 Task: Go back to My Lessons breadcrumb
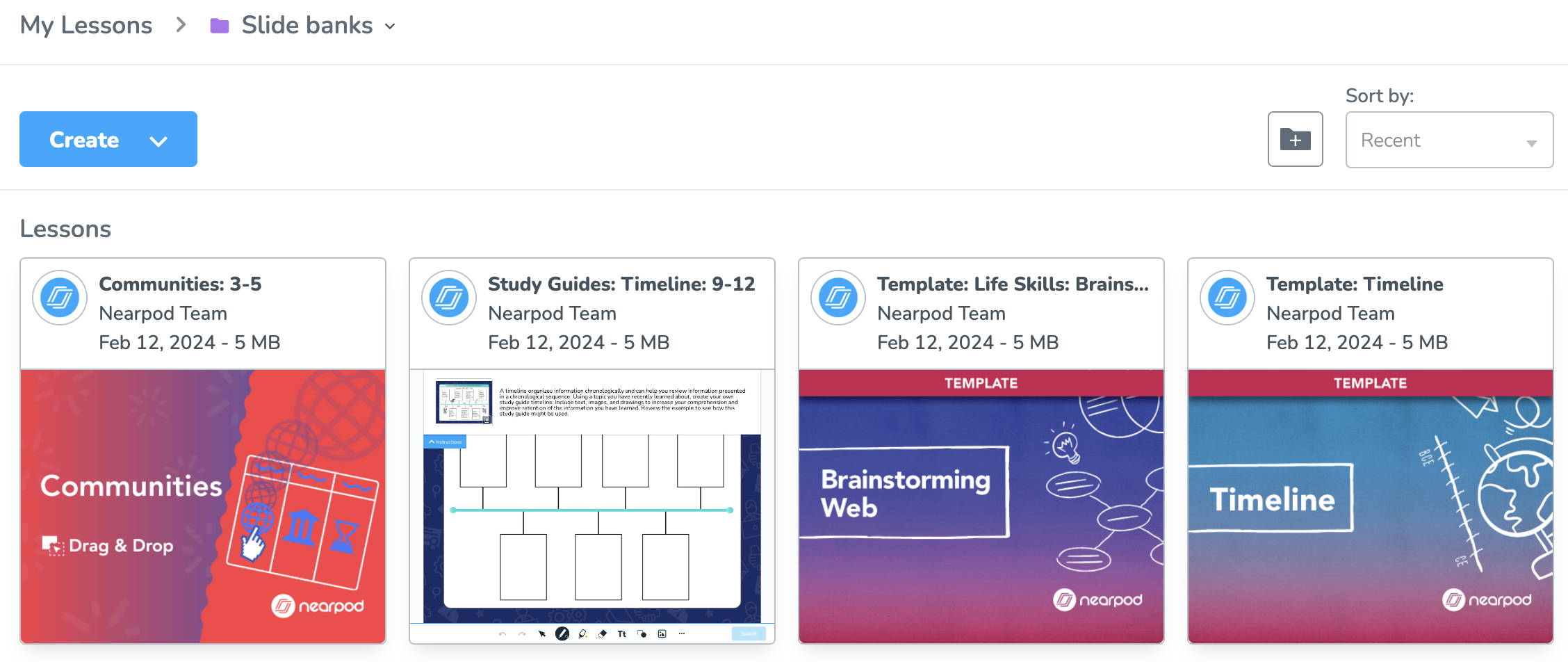[x=86, y=25]
